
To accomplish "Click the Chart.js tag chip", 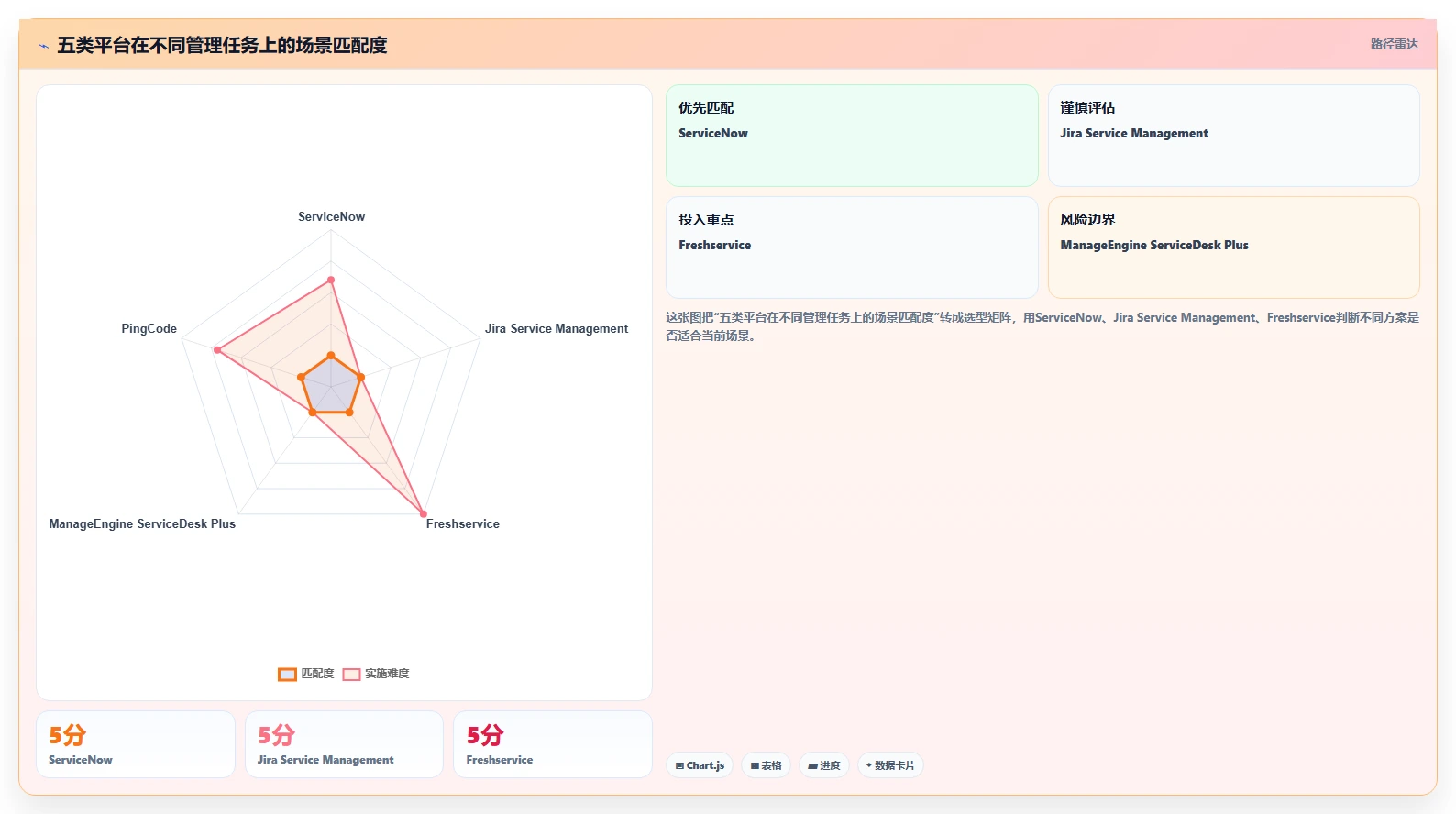I will (x=700, y=765).
